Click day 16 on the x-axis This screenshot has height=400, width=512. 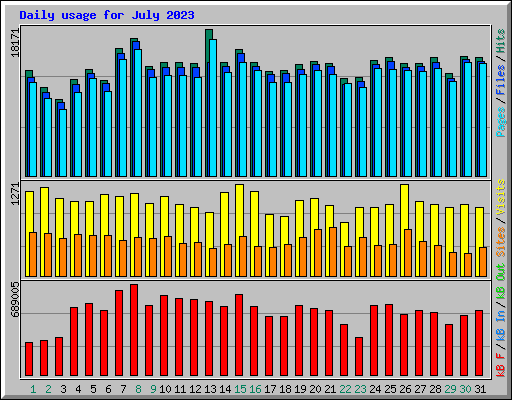pyautogui.click(x=255, y=389)
